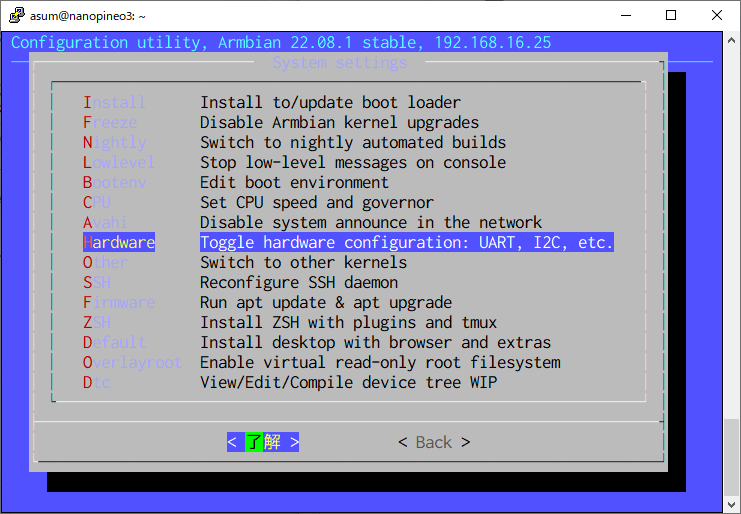Click the scrollbar up arrow
The height and width of the screenshot is (514, 741).
(731, 40)
